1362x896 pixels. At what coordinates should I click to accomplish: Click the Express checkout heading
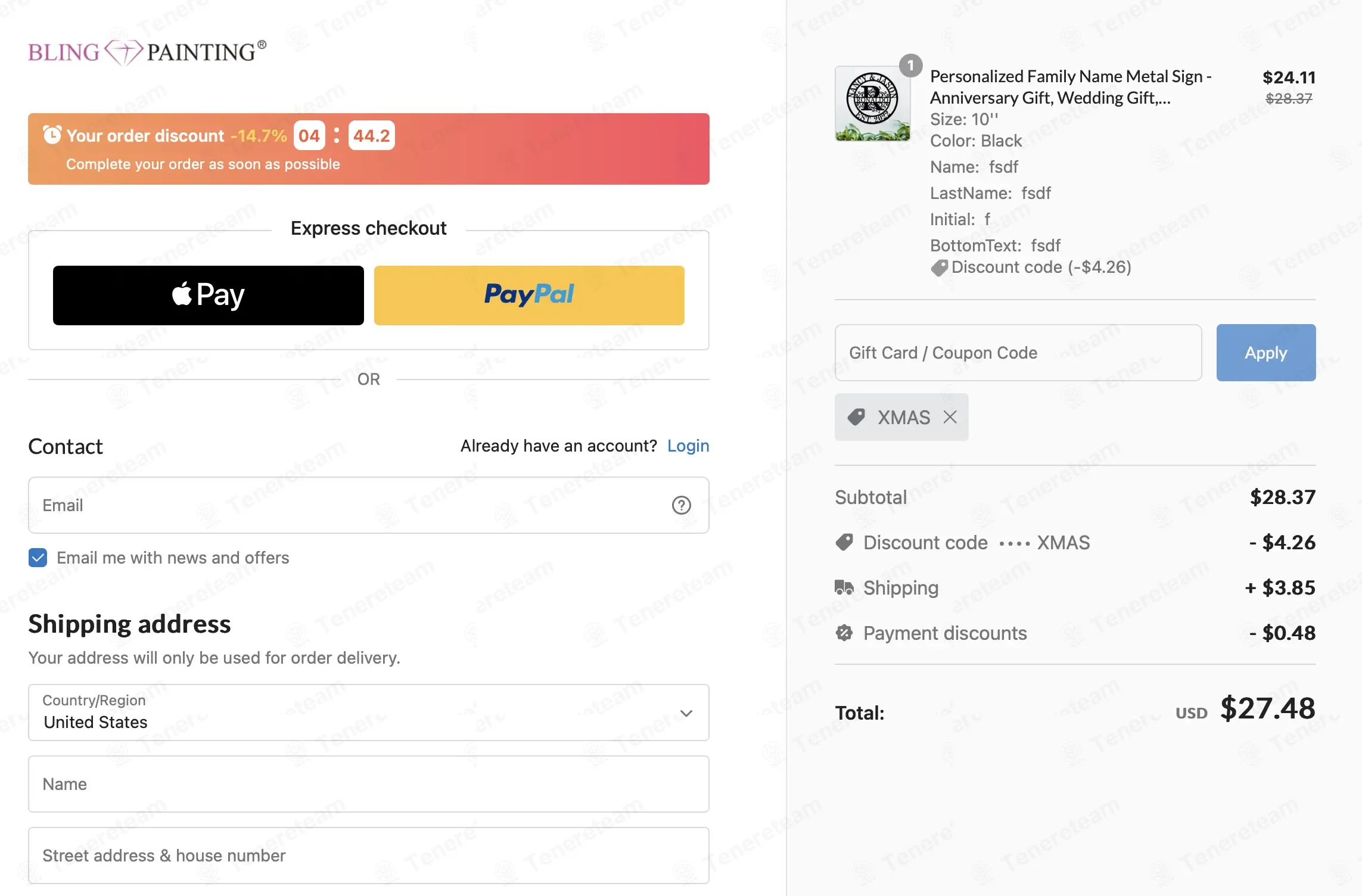[369, 228]
